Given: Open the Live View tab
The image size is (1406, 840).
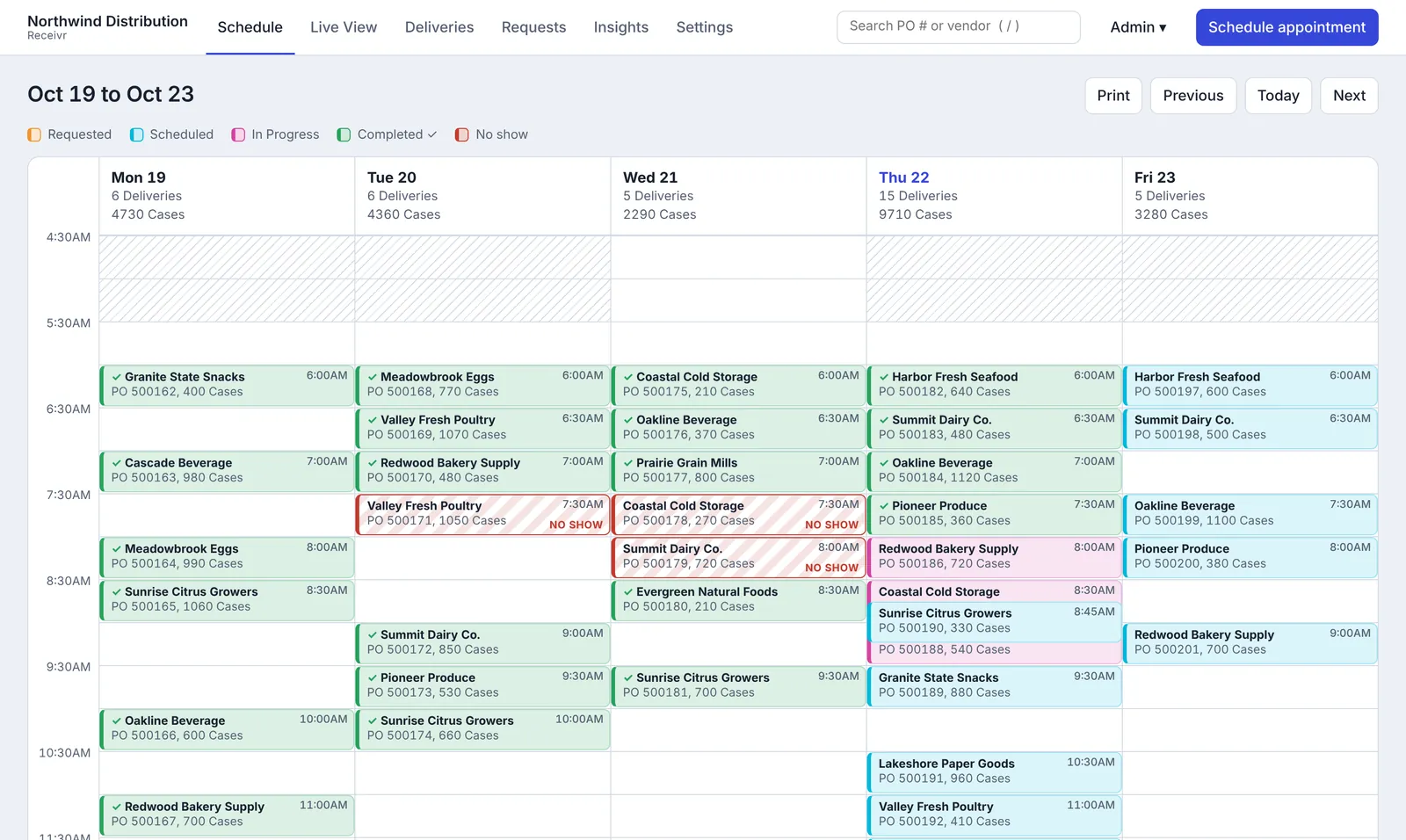Looking at the screenshot, I should (x=344, y=27).
